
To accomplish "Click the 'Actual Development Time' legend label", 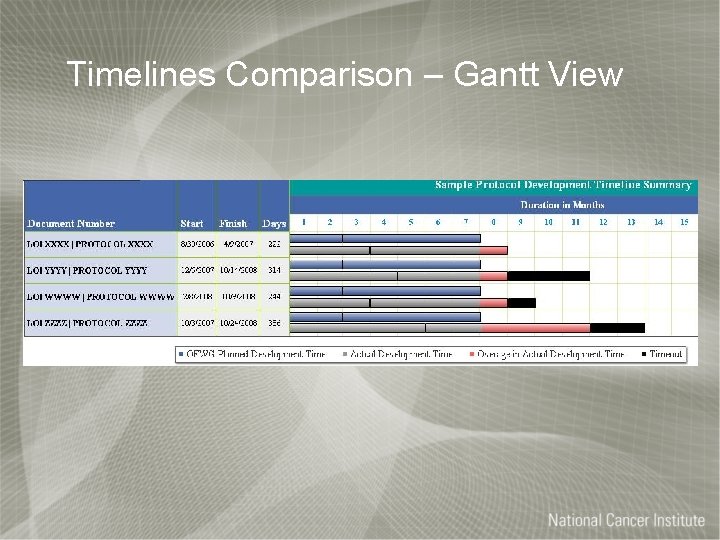I will [x=401, y=354].
